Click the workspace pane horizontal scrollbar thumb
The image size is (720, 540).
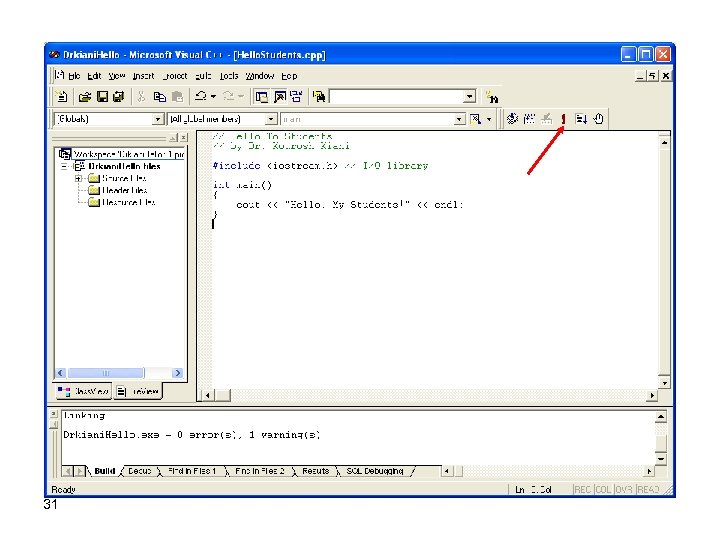tap(106, 373)
